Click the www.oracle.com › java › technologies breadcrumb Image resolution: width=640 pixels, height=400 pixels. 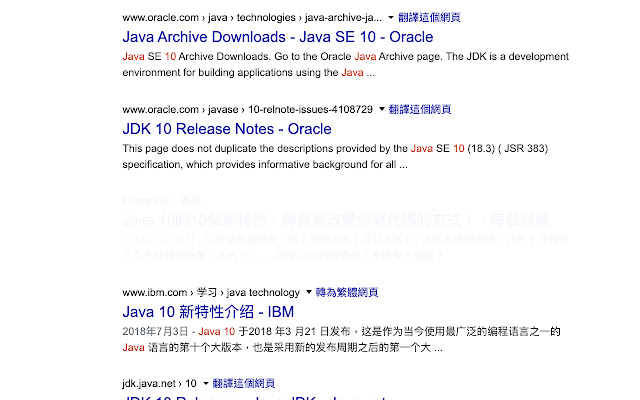[x=252, y=18]
